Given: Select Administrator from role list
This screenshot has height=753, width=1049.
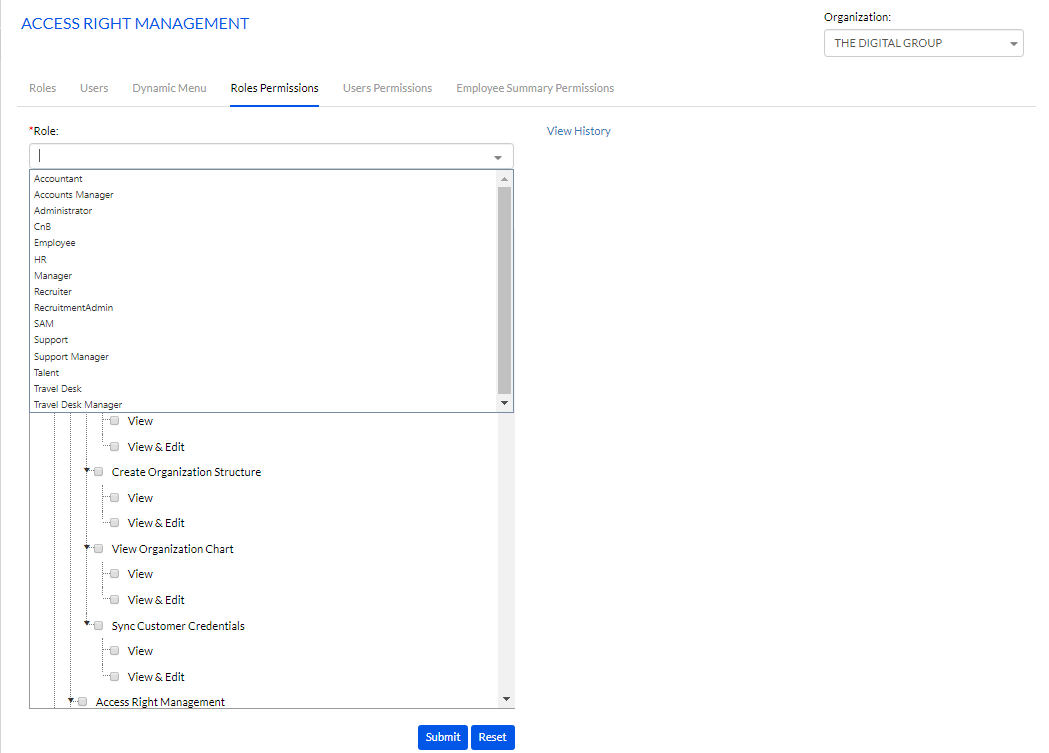Looking at the screenshot, I should [63, 211].
